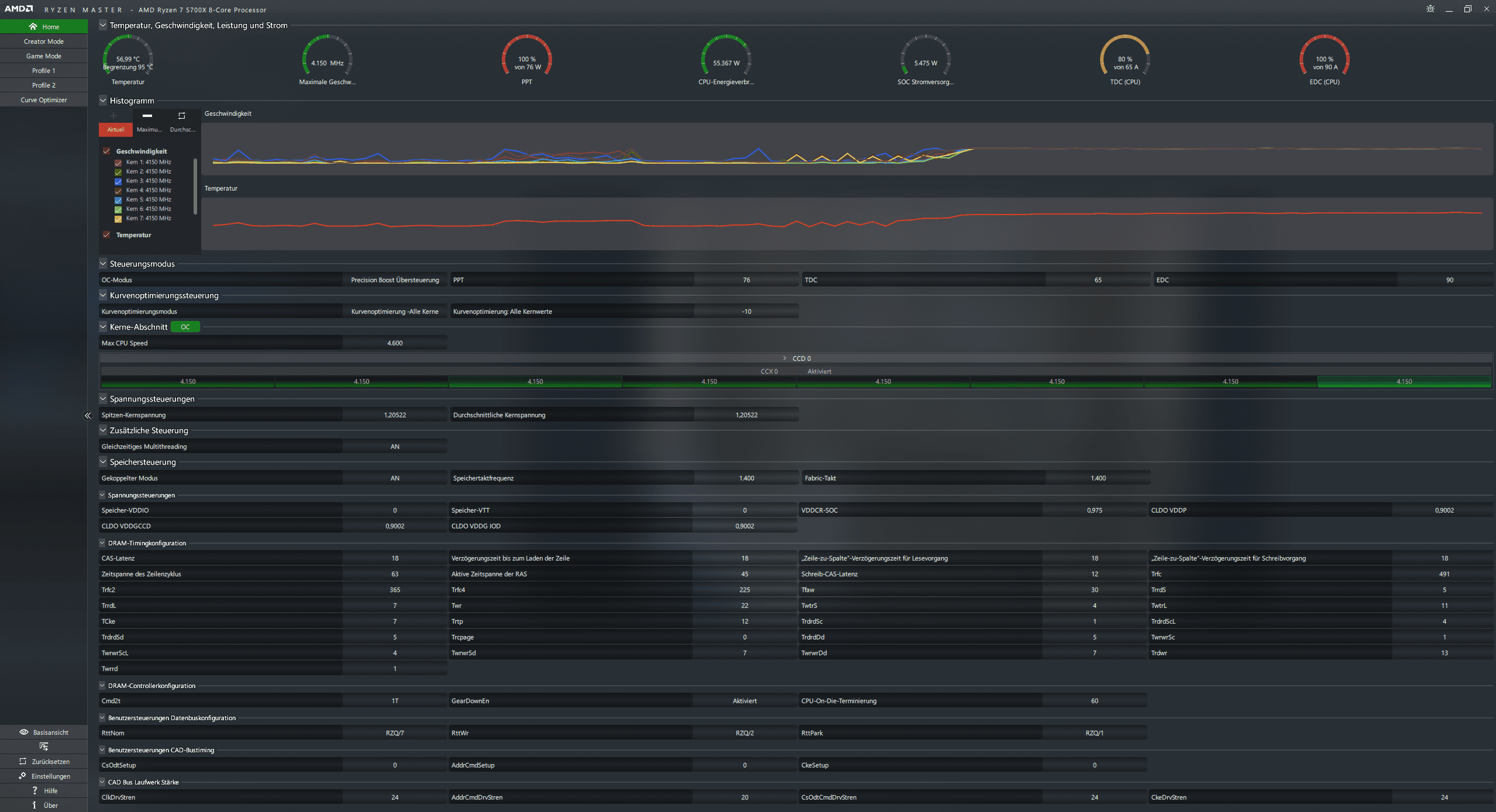Collapse the Histogramm section
The height and width of the screenshot is (812, 1496).
(x=103, y=101)
